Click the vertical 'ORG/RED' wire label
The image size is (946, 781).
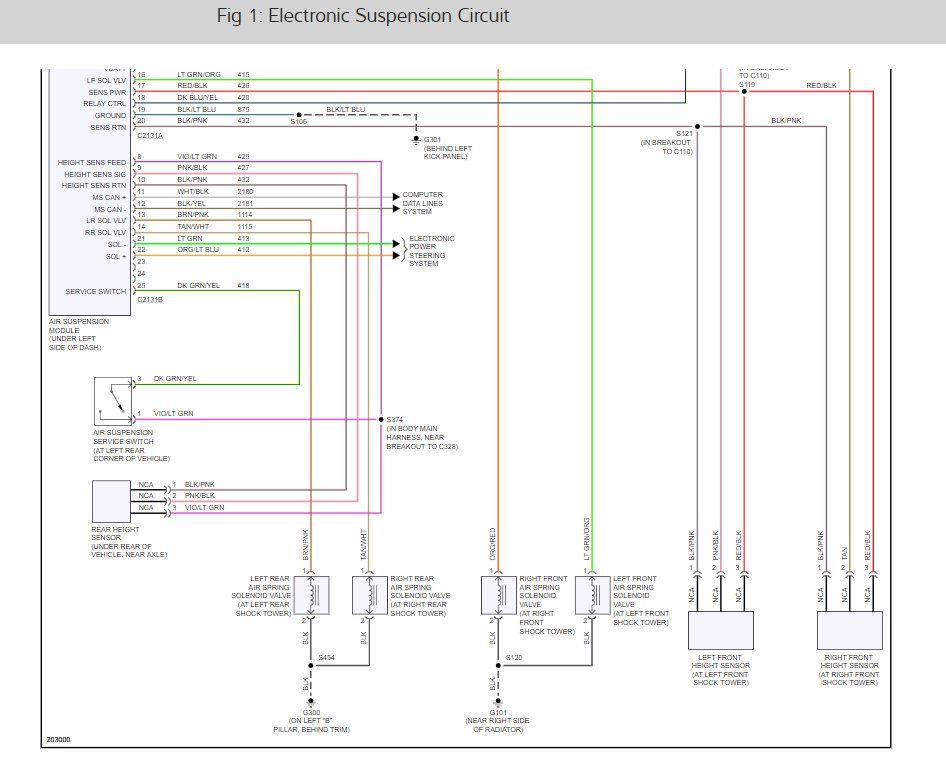pyautogui.click(x=492, y=543)
